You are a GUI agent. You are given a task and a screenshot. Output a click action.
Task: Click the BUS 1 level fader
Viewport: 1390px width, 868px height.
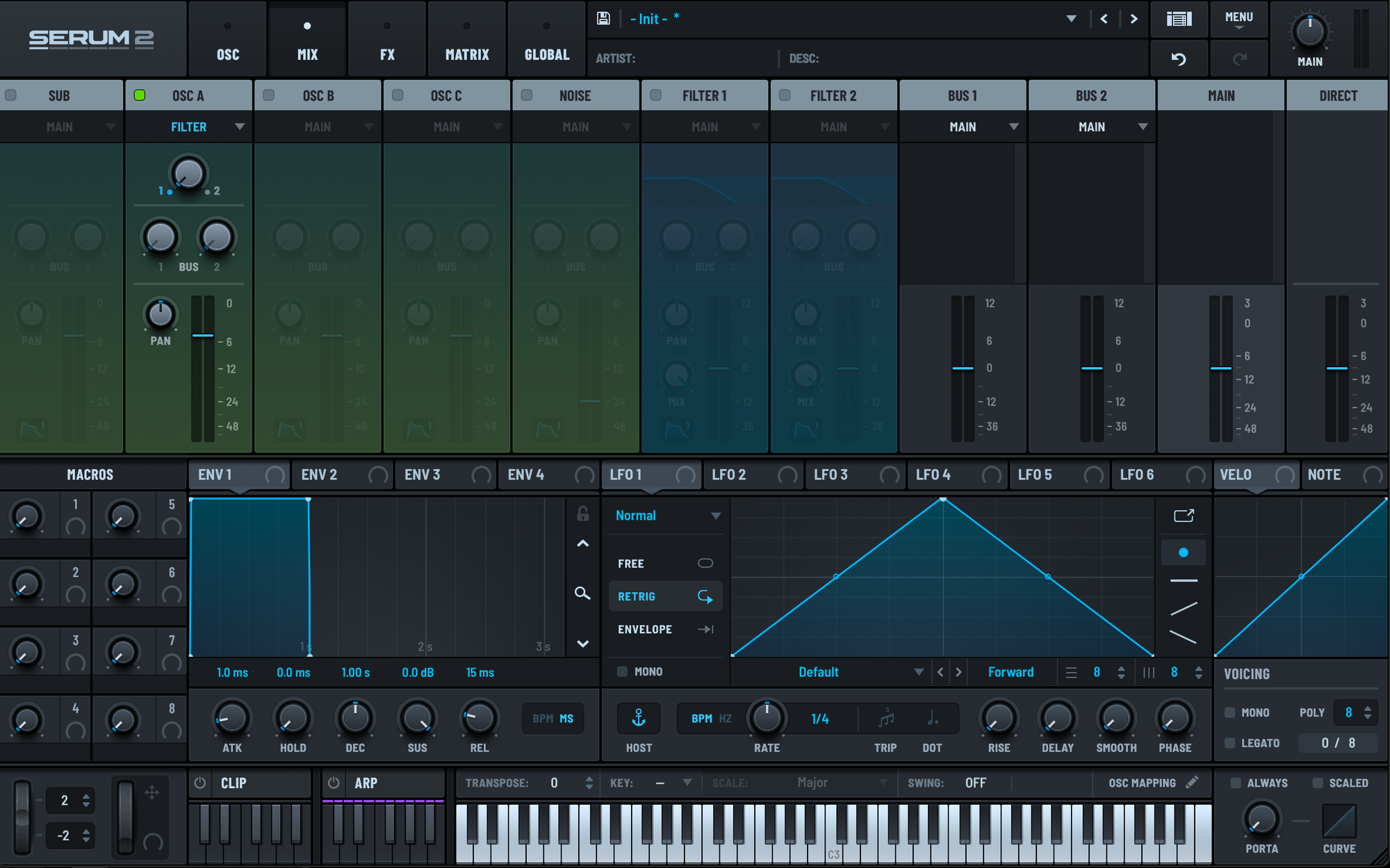963,368
